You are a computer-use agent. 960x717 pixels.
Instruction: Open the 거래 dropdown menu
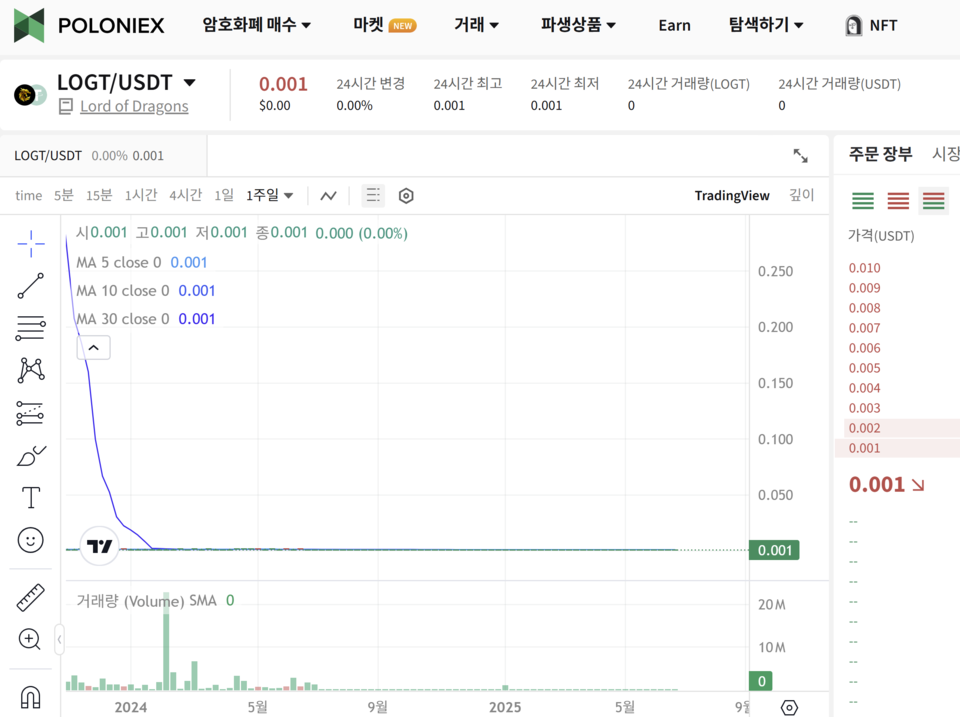pyautogui.click(x=476, y=25)
